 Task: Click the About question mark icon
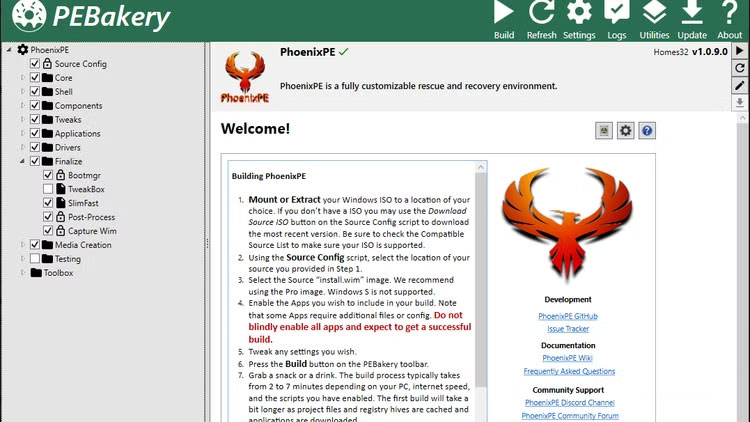(x=730, y=13)
